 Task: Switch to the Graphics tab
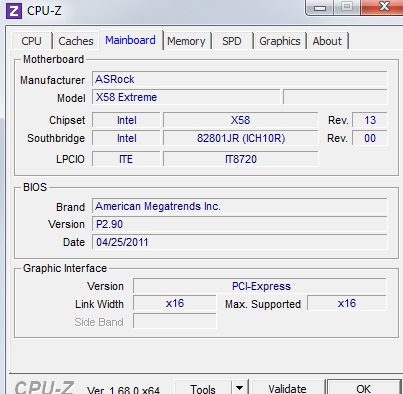coord(280,41)
